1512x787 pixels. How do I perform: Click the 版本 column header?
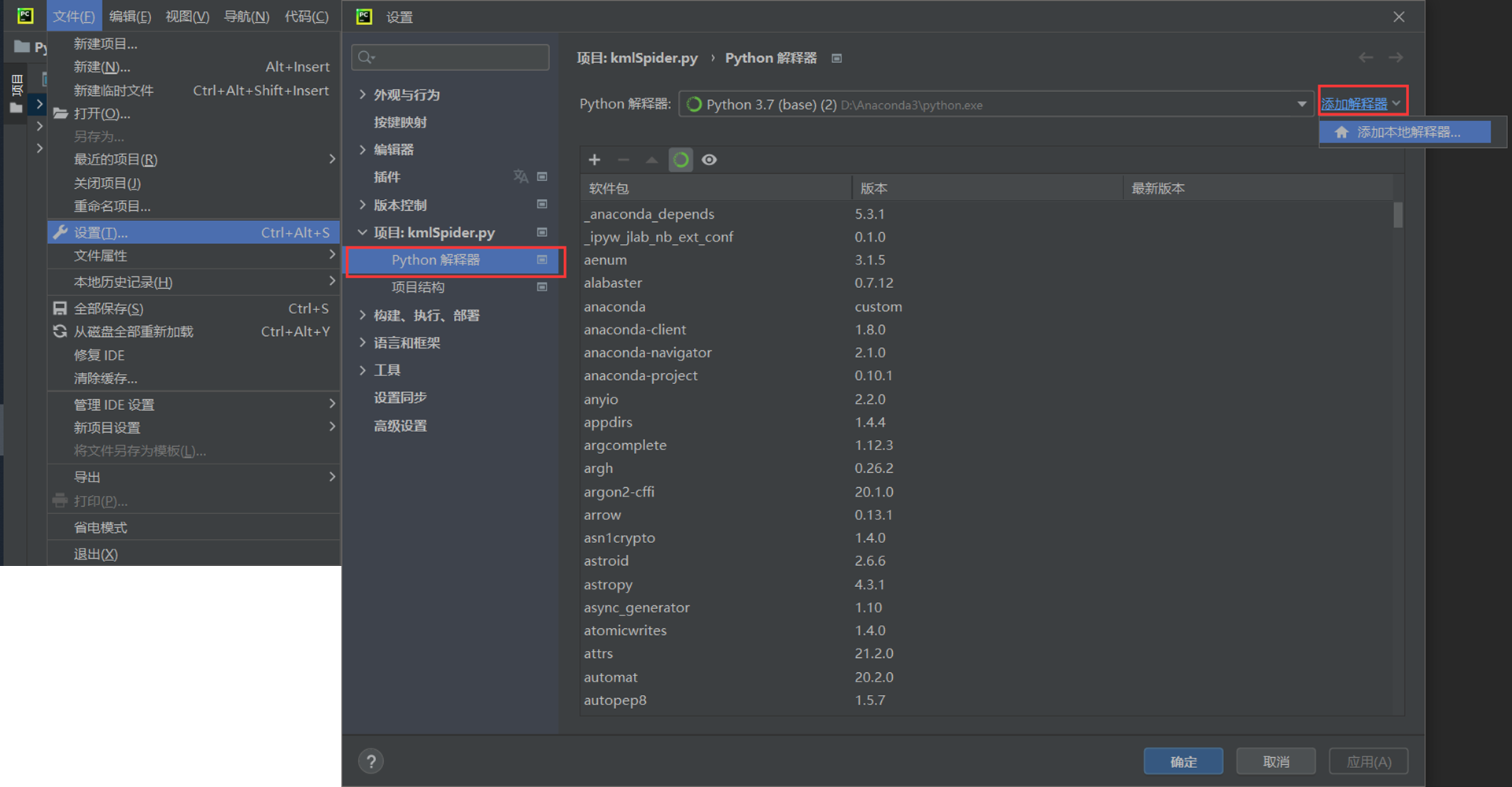(987, 188)
